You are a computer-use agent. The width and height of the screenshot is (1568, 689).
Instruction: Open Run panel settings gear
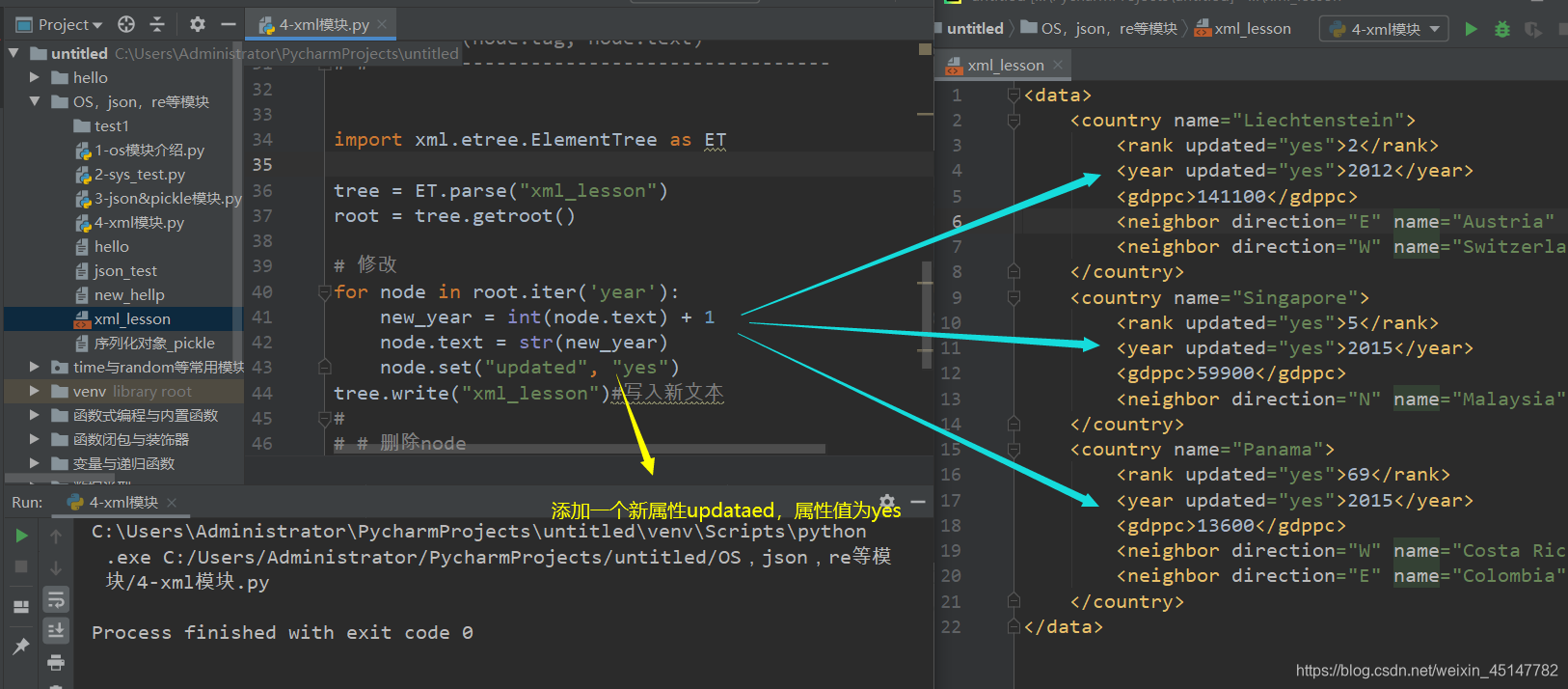887,502
